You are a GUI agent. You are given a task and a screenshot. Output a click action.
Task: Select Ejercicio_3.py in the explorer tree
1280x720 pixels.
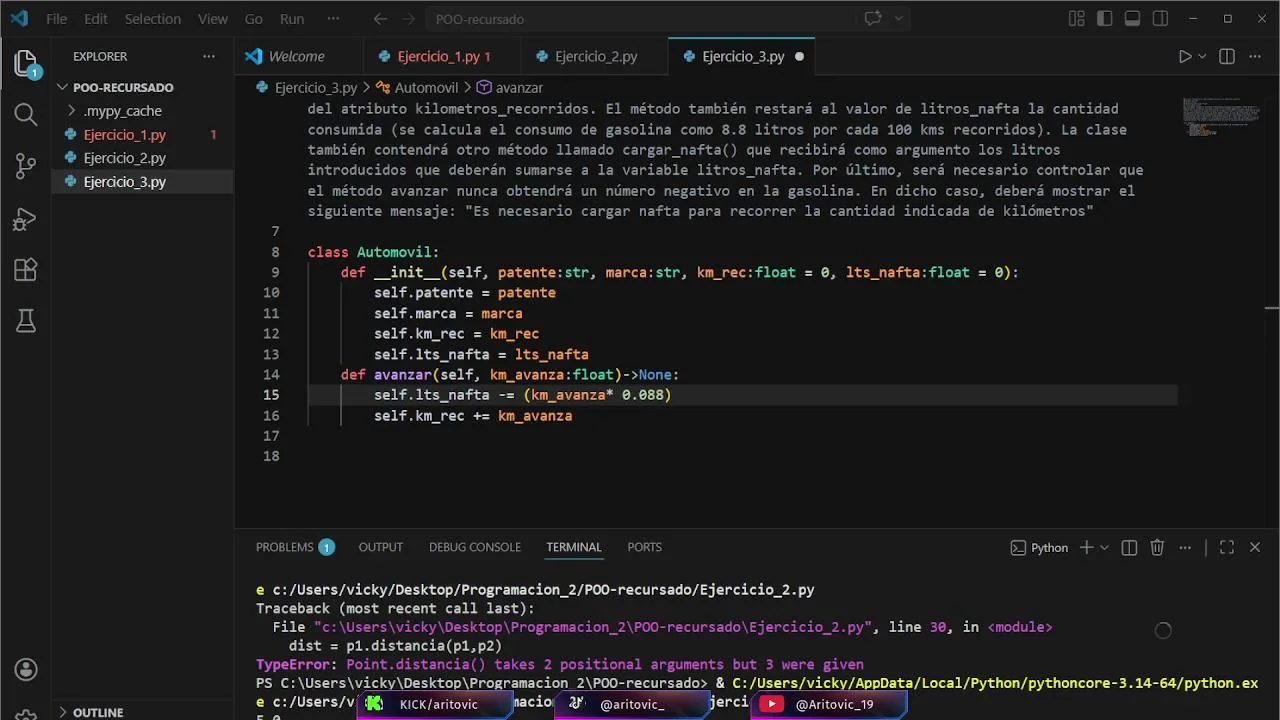[x=142, y=182]
